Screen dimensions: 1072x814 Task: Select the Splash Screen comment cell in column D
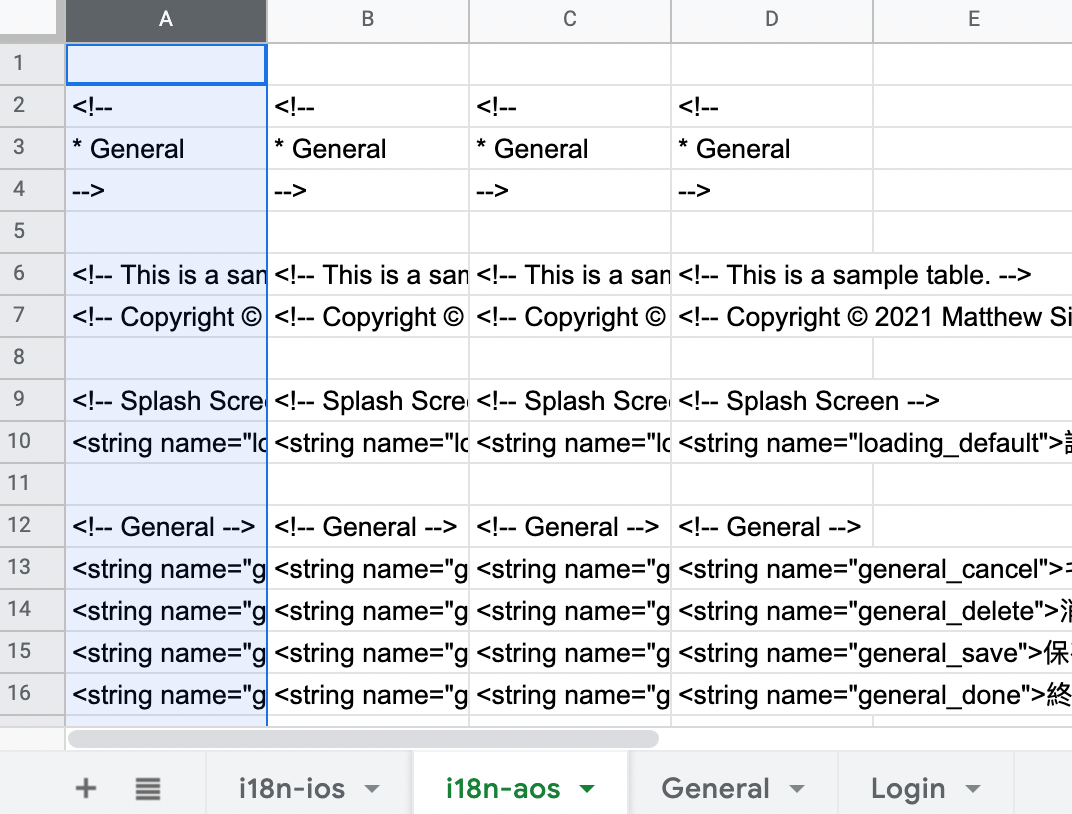[771, 400]
